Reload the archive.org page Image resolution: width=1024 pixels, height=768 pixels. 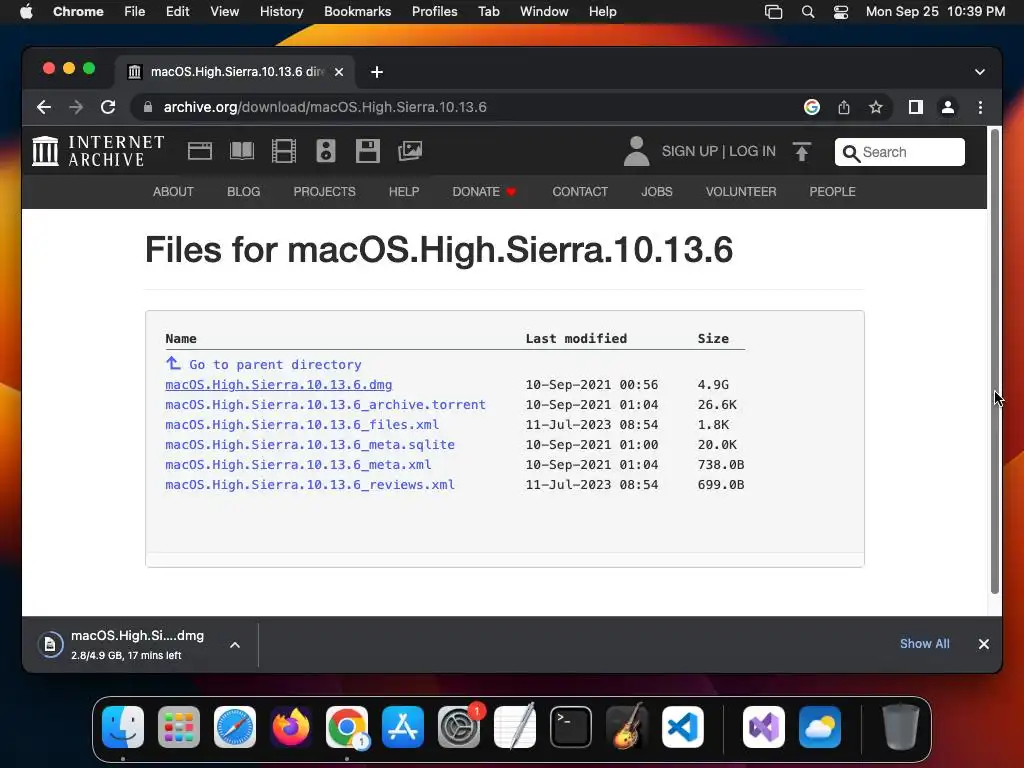point(108,107)
